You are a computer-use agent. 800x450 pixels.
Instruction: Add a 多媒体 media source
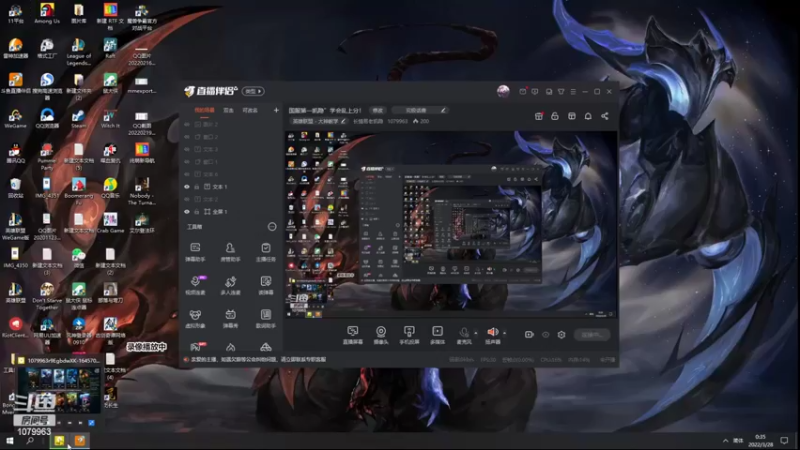[x=437, y=335]
